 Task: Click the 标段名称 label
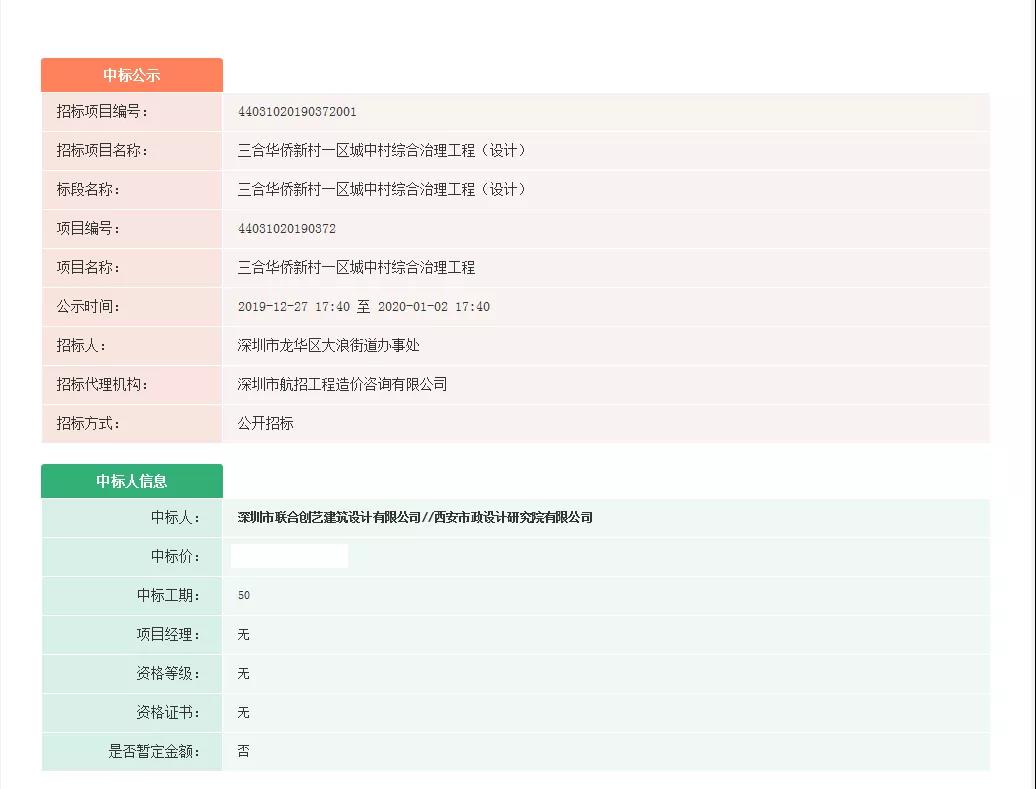88,190
